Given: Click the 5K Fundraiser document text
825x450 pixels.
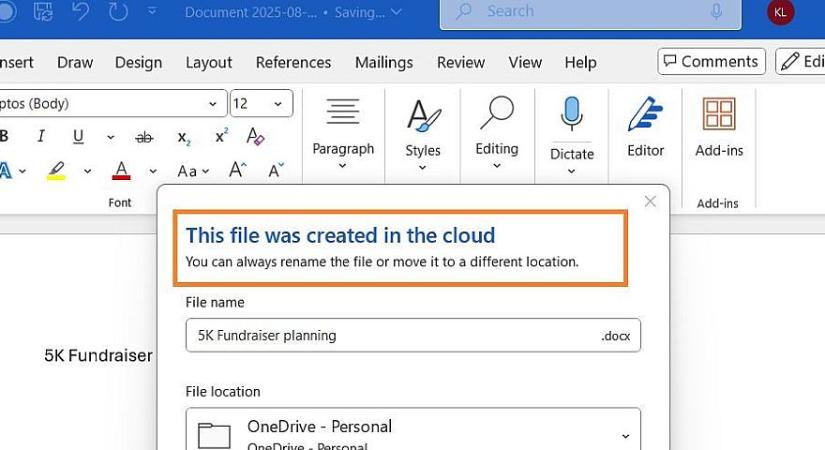Looking at the screenshot, I should [98, 355].
